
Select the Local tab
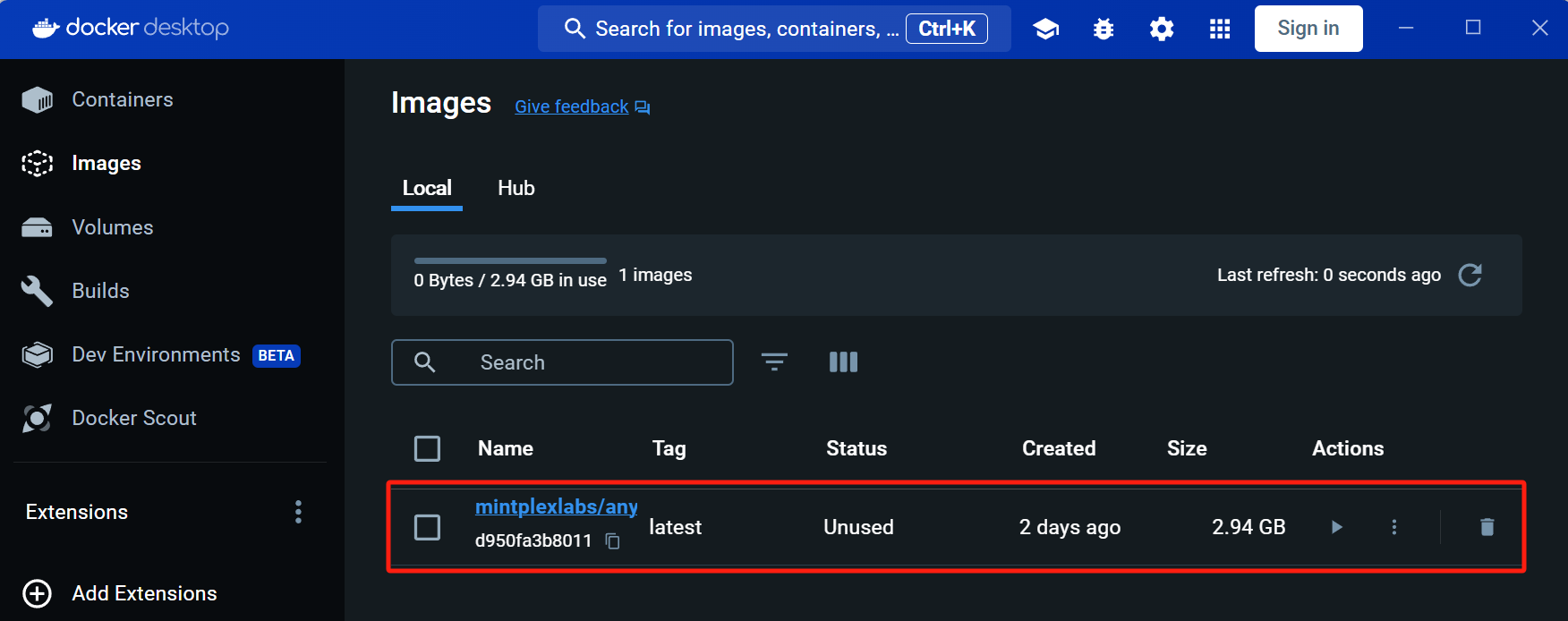tap(427, 188)
